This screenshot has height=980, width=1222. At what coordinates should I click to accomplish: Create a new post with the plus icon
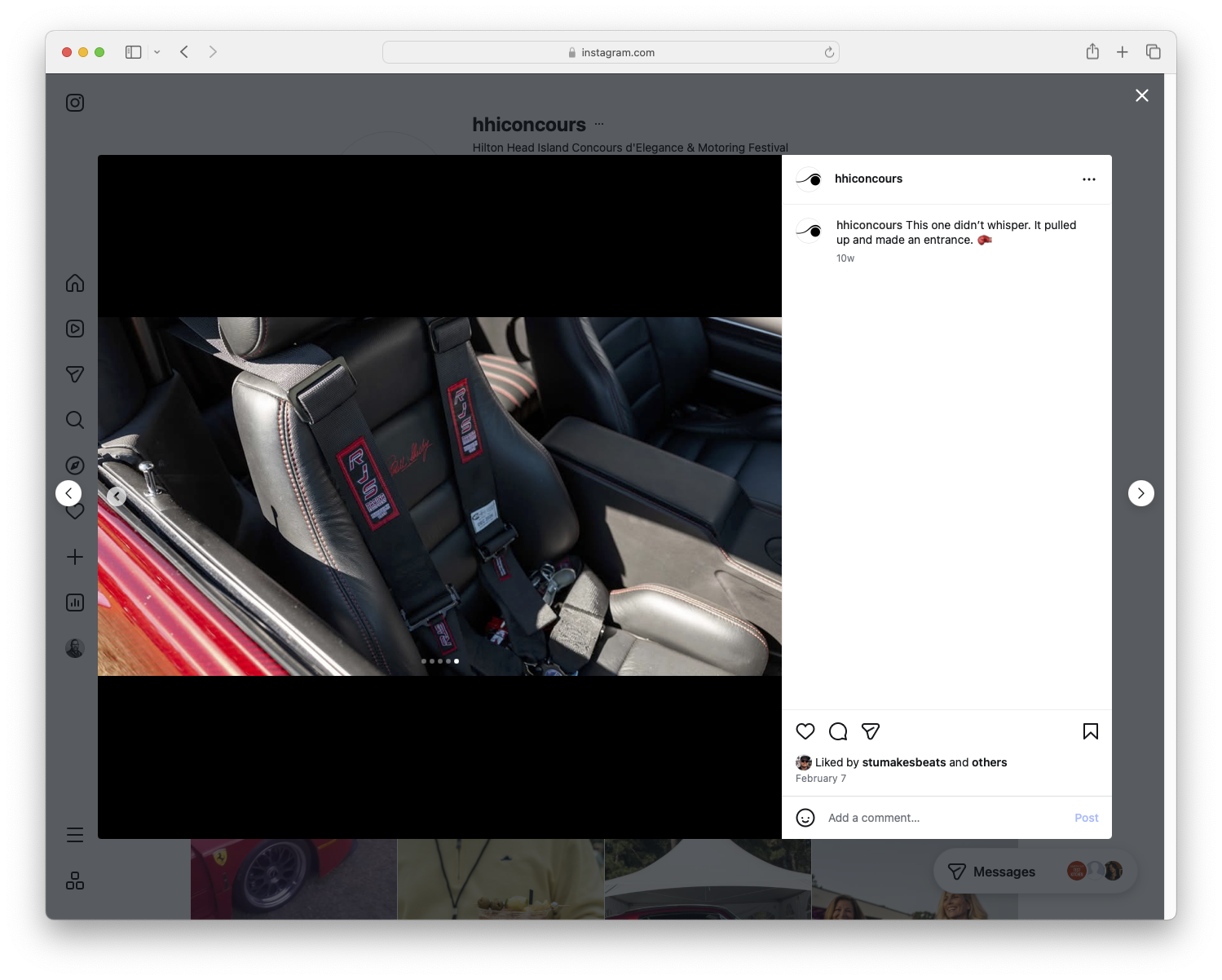point(75,557)
